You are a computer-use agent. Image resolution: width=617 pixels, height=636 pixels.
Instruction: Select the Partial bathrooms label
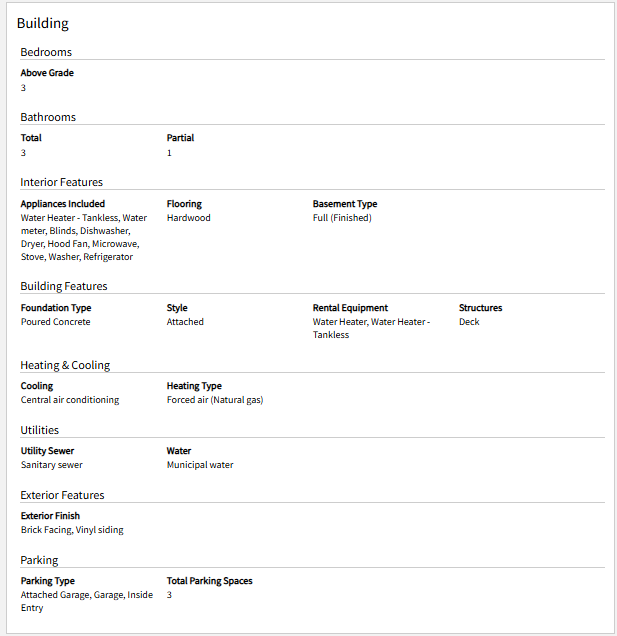180,138
